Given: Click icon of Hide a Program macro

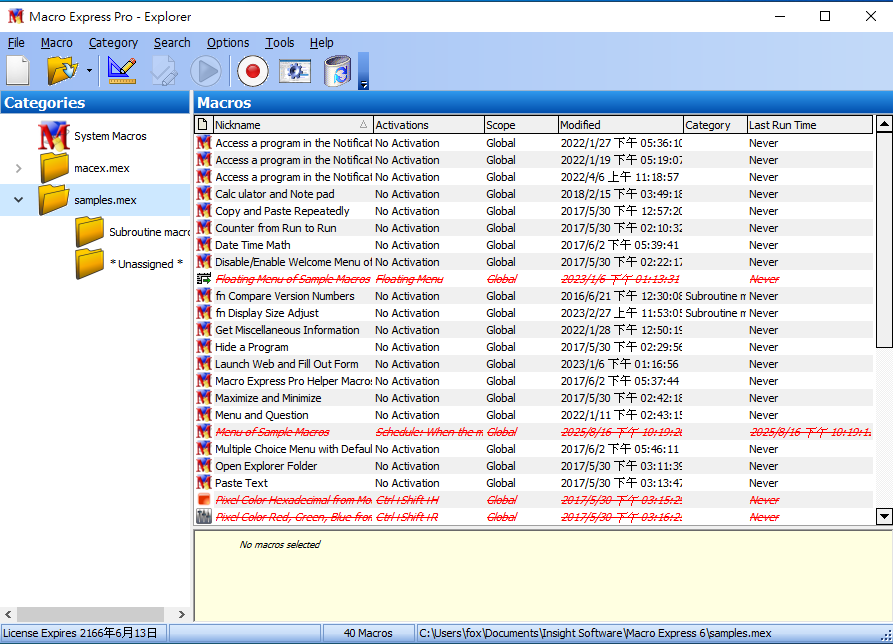Looking at the screenshot, I should pos(204,347).
